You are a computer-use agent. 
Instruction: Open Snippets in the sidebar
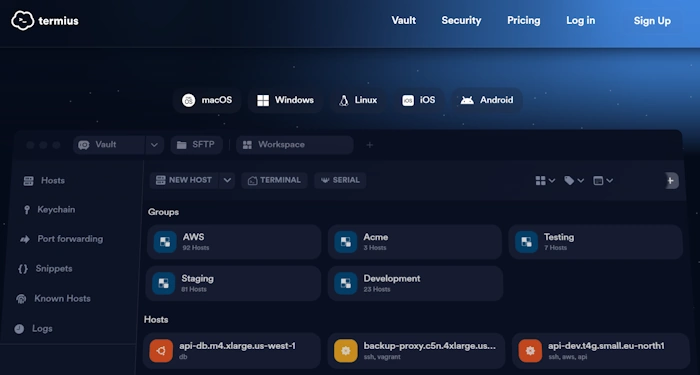[x=45, y=269]
